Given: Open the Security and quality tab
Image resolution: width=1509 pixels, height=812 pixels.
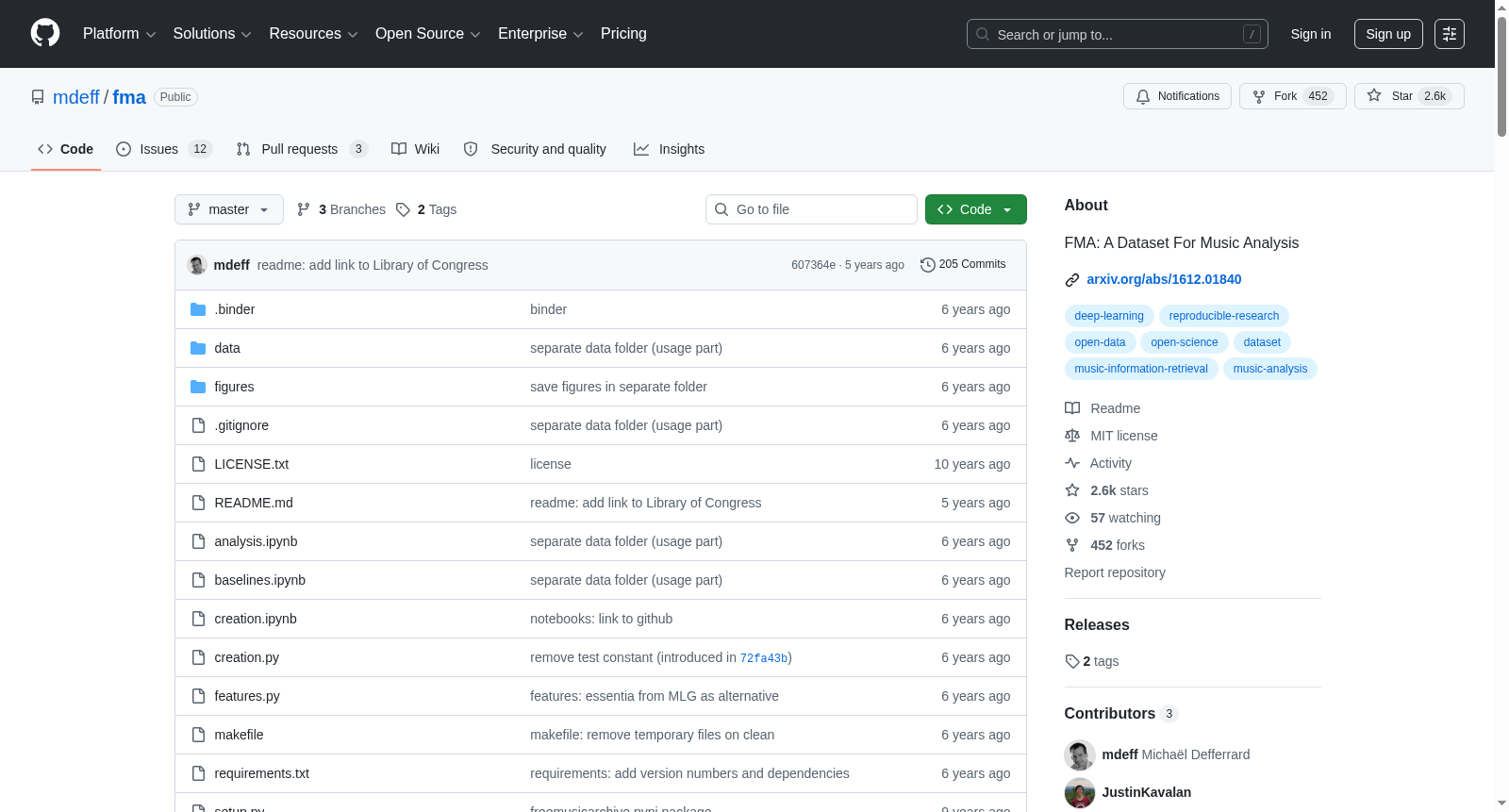Looking at the screenshot, I should pos(535,149).
